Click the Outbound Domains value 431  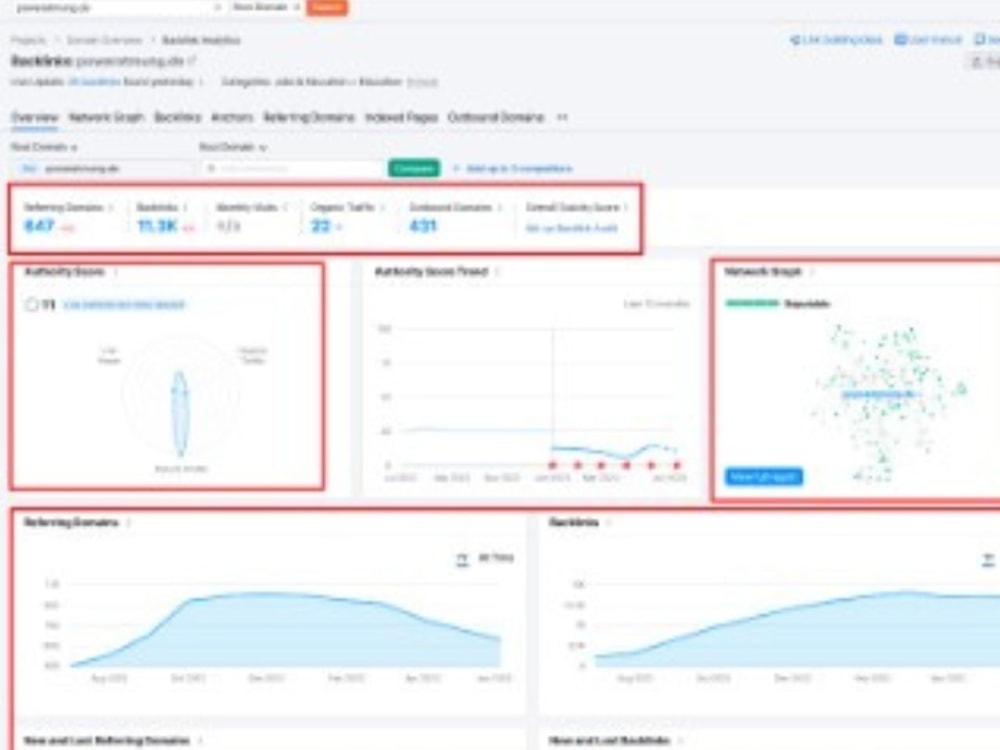pyautogui.click(x=423, y=226)
